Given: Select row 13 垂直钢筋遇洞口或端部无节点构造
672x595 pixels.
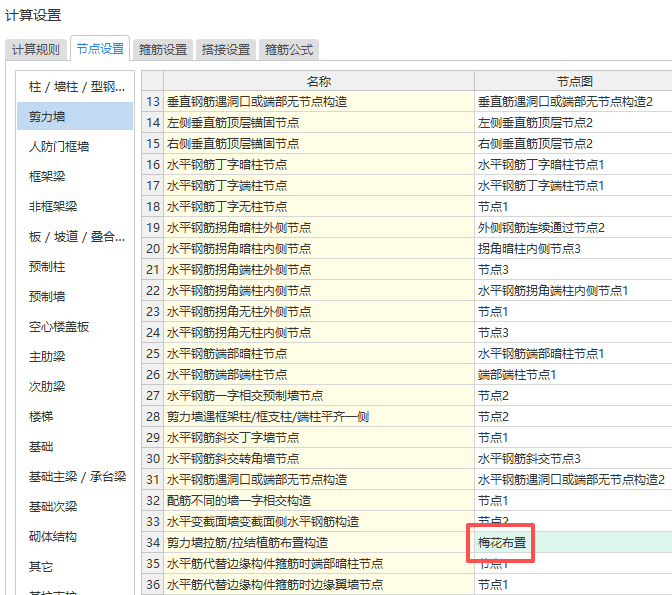Looking at the screenshot, I should coord(319,102).
